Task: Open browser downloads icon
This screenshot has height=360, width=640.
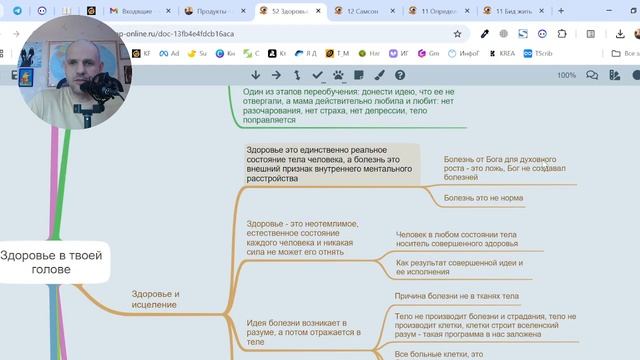Action: pos(620,34)
